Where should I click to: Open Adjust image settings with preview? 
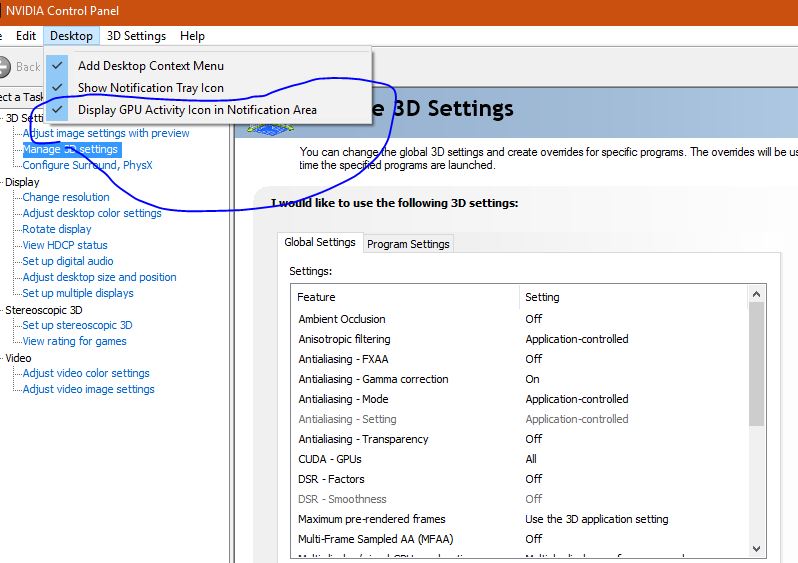pos(106,133)
